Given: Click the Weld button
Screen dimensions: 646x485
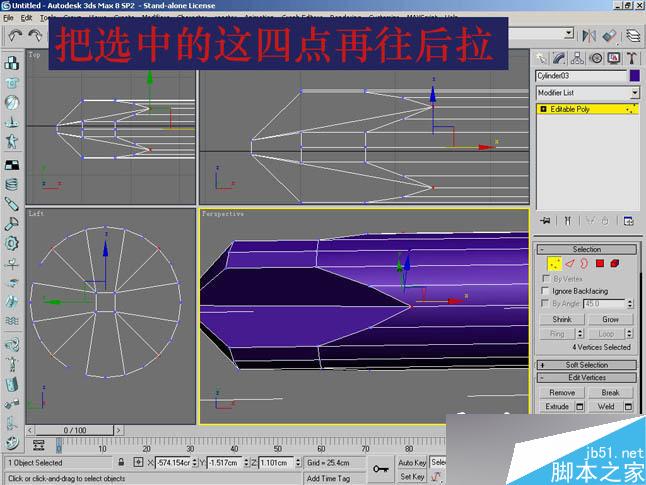Looking at the screenshot, I should coord(606,407).
